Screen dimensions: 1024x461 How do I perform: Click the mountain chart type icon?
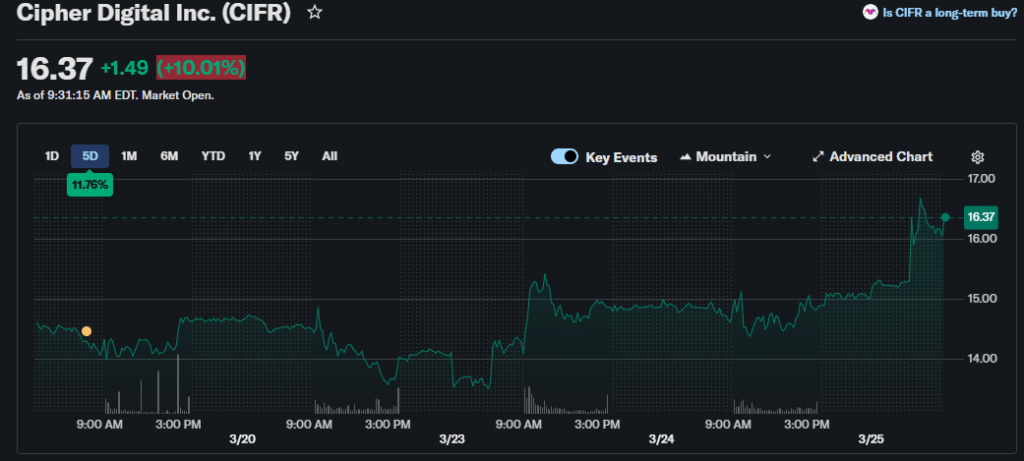pyautogui.click(x=686, y=157)
